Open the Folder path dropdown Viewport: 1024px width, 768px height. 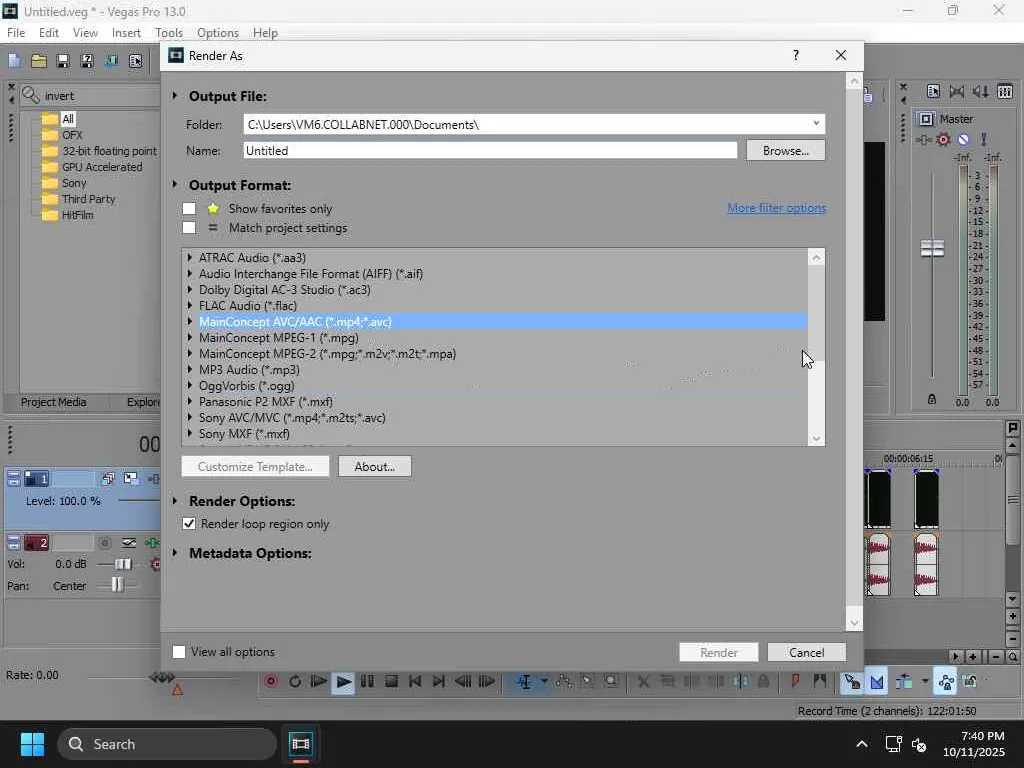[x=816, y=123]
